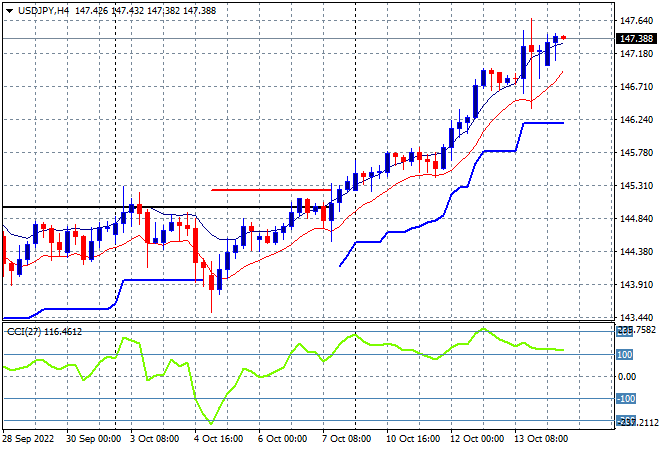Click the 6 Oct 00:00 time label
The width and height of the screenshot is (660, 450).
click(x=283, y=439)
